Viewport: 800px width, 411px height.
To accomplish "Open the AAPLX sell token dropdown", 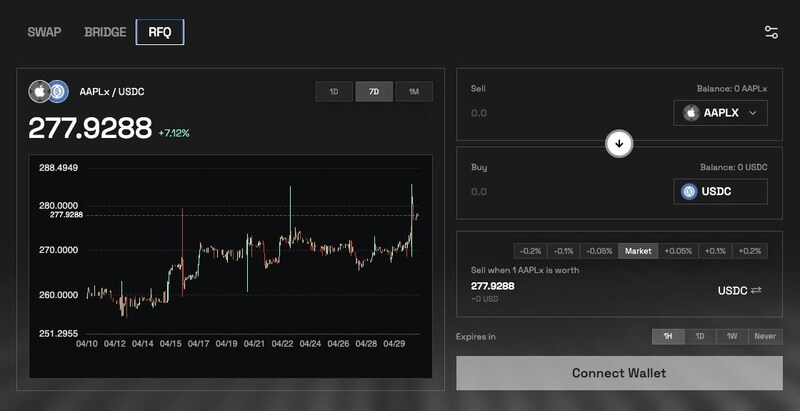I will click(x=720, y=113).
